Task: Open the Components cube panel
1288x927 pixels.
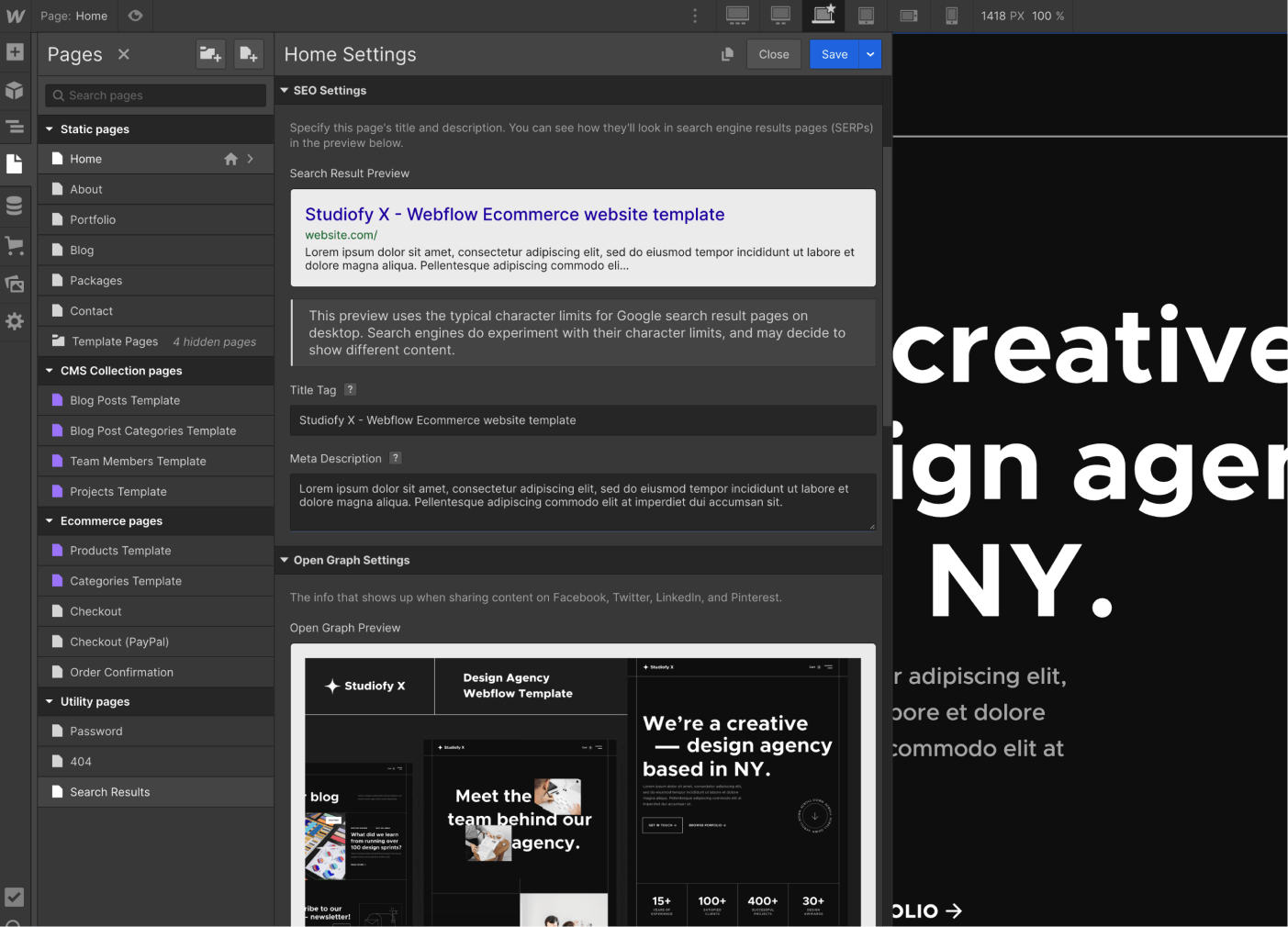Action: pos(15,90)
